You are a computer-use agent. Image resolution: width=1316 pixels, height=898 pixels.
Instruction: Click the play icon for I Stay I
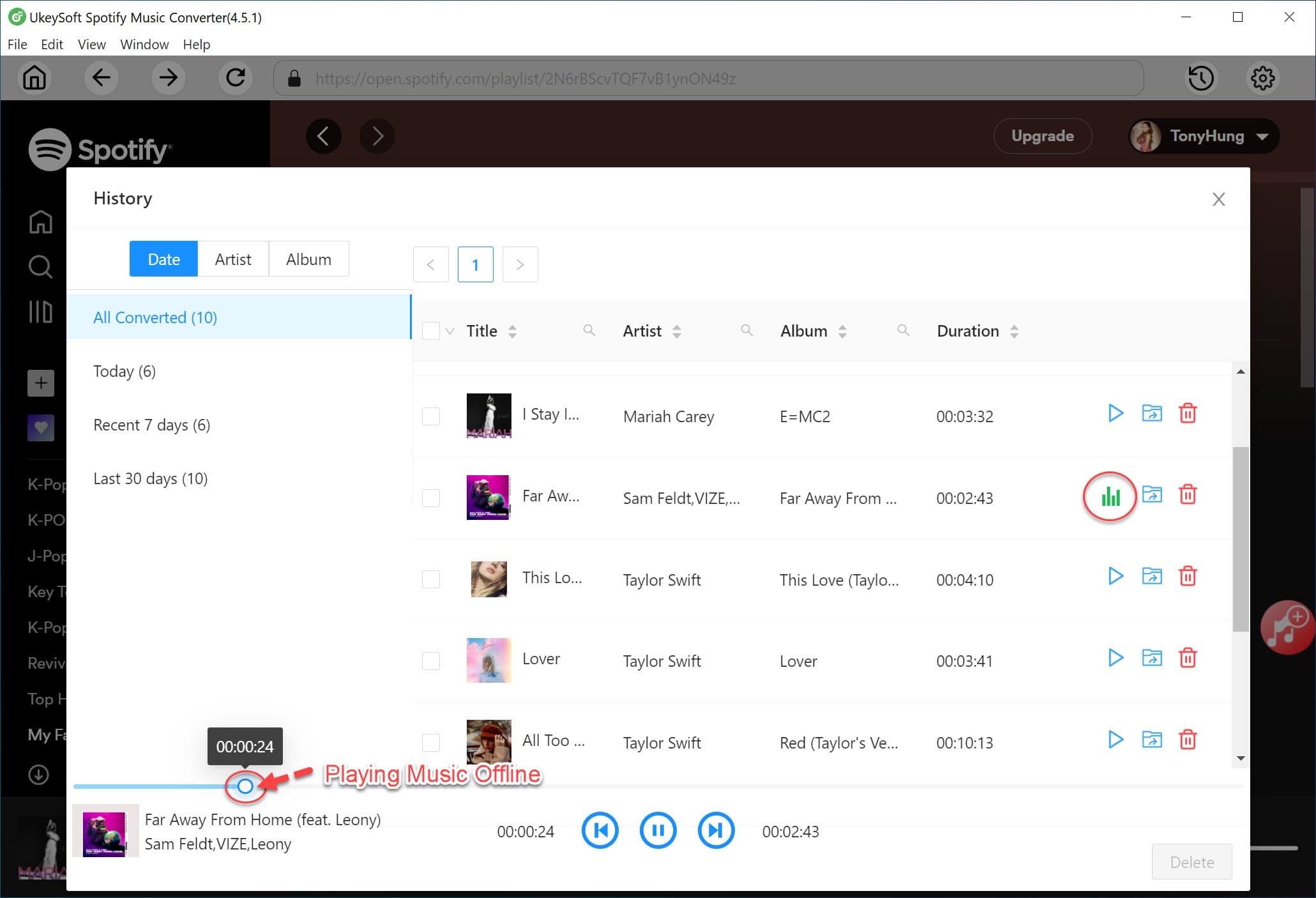pyautogui.click(x=1113, y=413)
